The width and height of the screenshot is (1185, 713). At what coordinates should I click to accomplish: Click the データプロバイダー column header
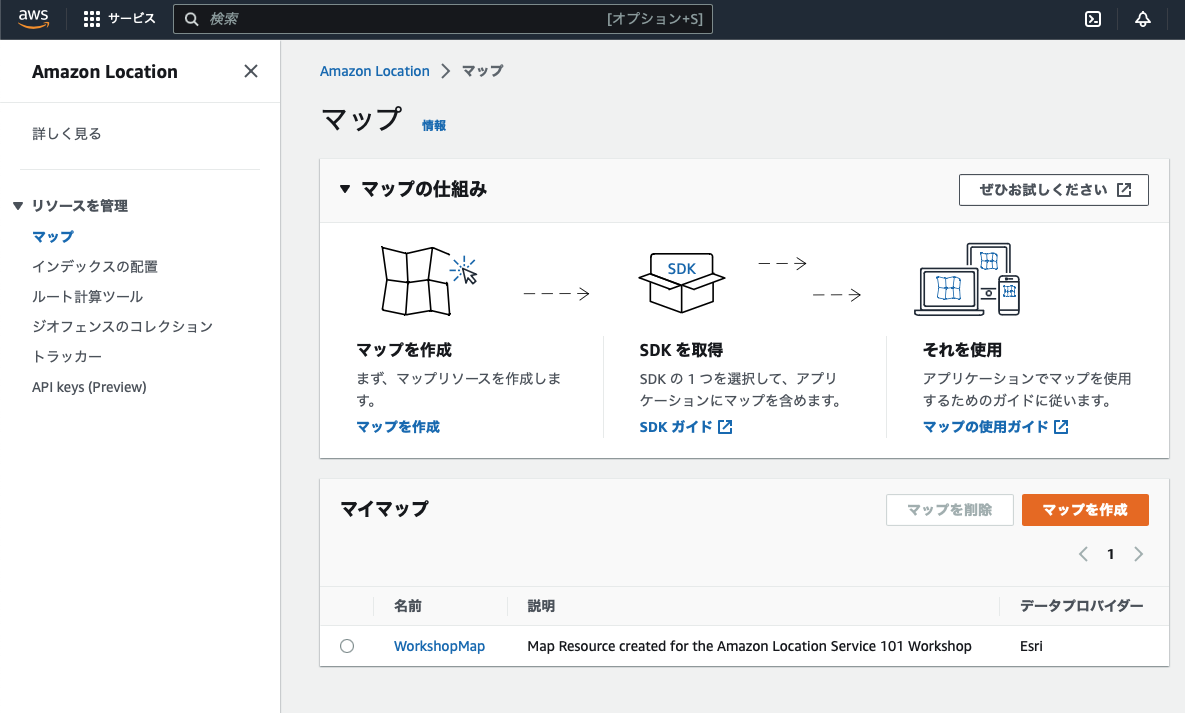(x=1081, y=606)
